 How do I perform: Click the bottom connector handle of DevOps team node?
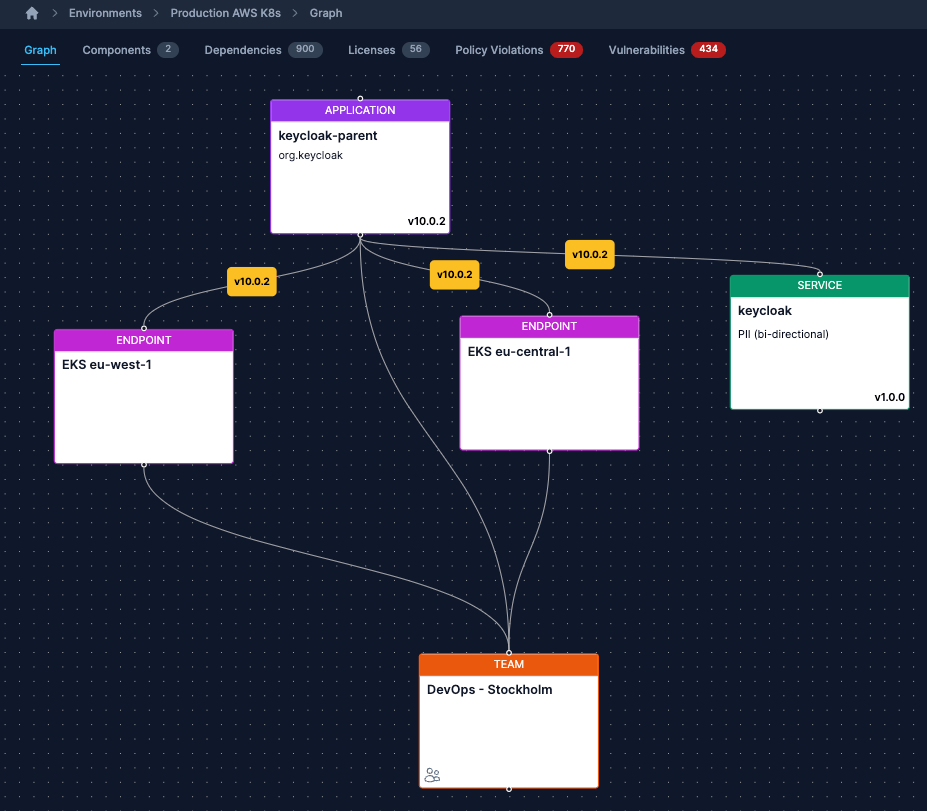[x=508, y=789]
